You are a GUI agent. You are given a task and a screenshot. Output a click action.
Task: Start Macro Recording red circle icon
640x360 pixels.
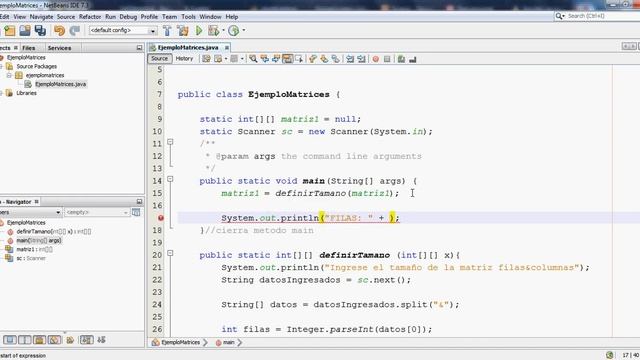tap(376, 59)
